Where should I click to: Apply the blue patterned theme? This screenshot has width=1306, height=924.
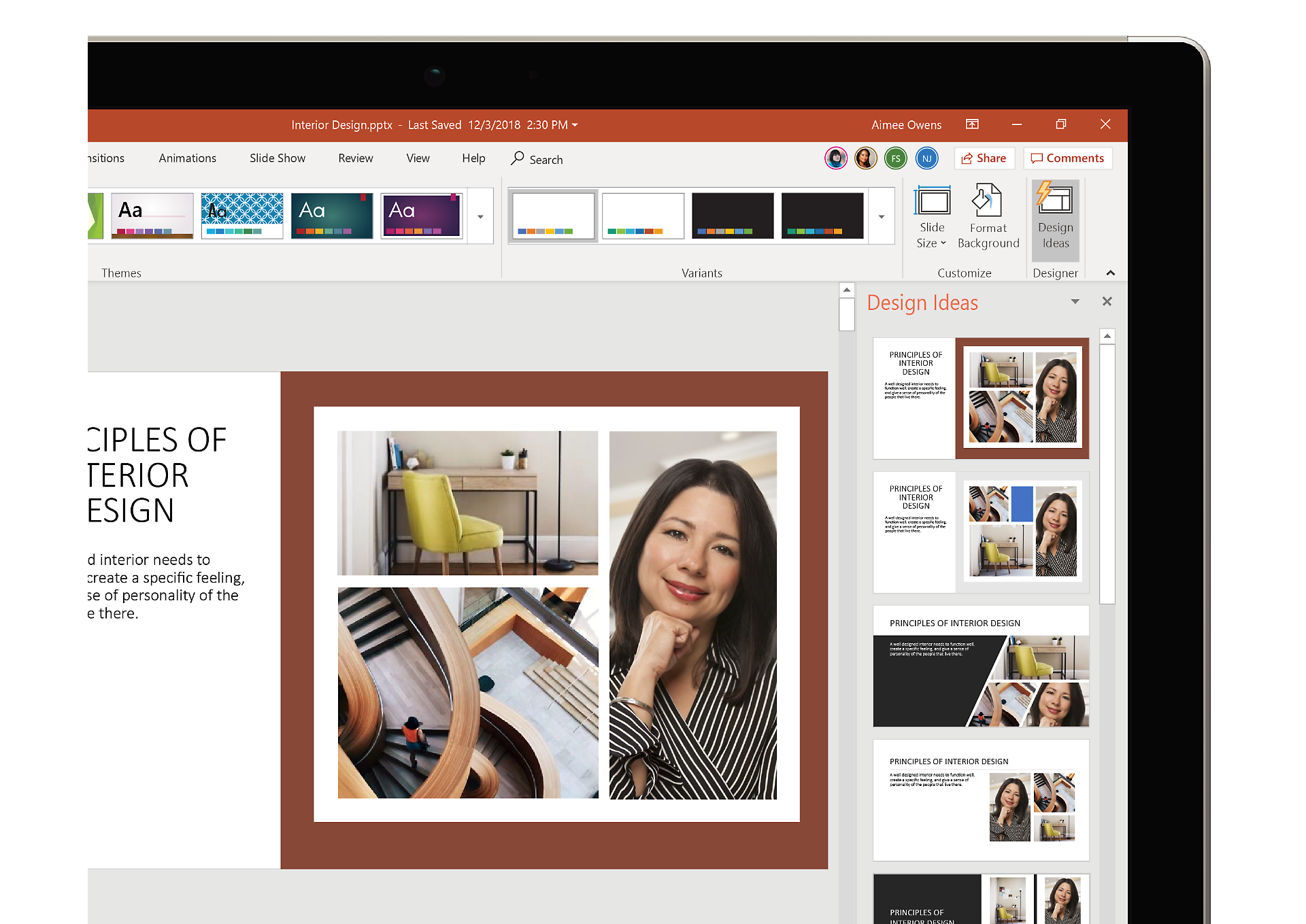(x=242, y=216)
